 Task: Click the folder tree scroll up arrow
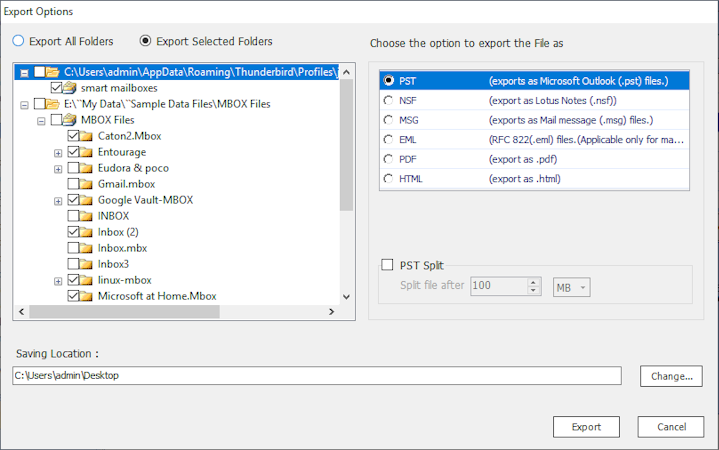tap(347, 72)
